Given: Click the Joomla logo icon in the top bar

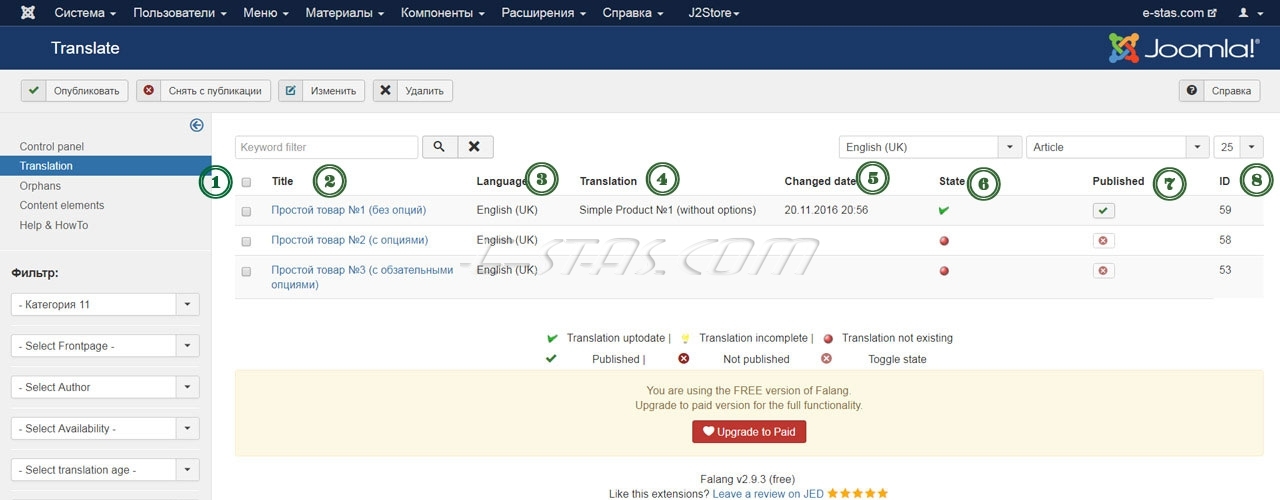Looking at the screenshot, I should (28, 13).
